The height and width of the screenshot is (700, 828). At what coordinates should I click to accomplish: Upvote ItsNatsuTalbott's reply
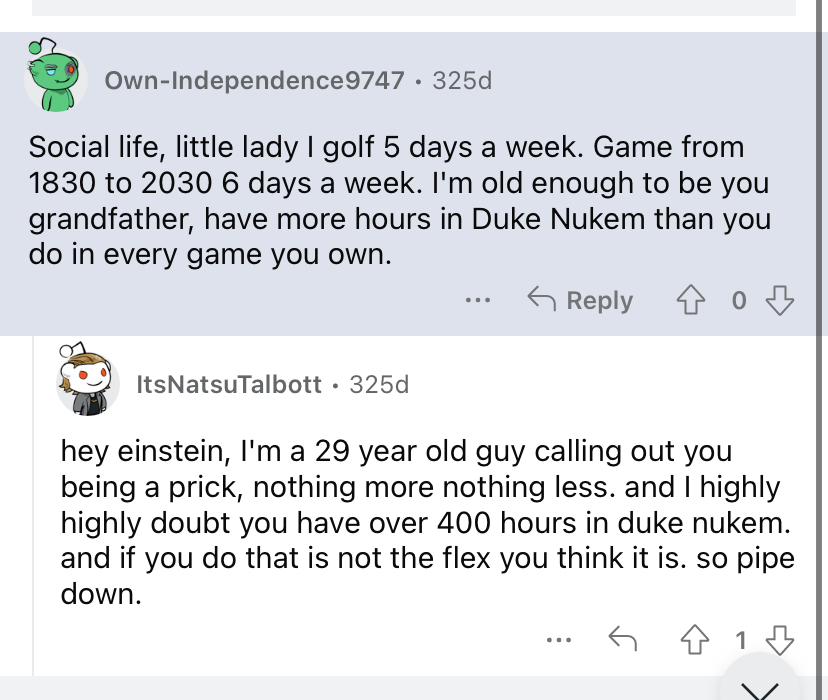[694, 640]
